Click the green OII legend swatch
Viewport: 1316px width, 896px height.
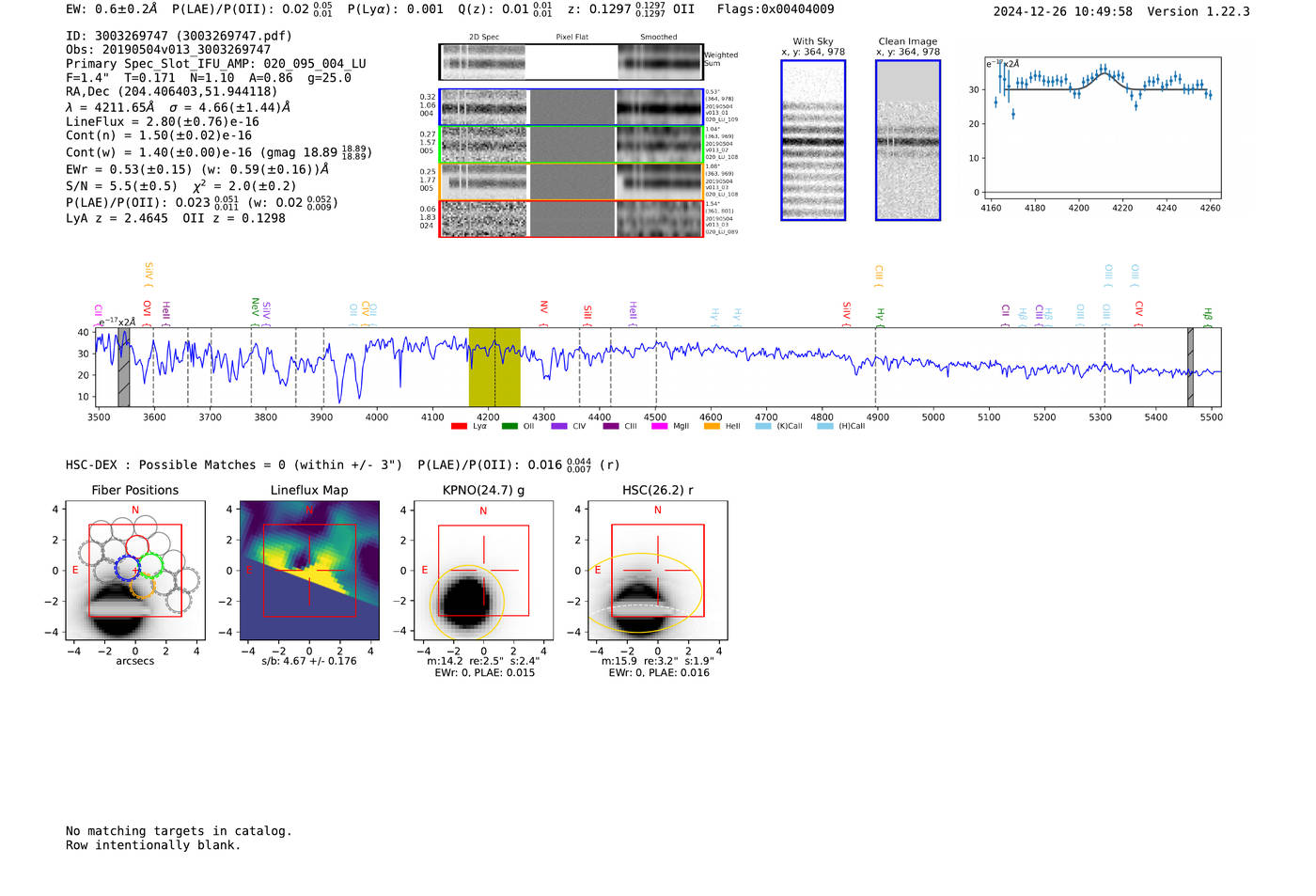coord(509,427)
